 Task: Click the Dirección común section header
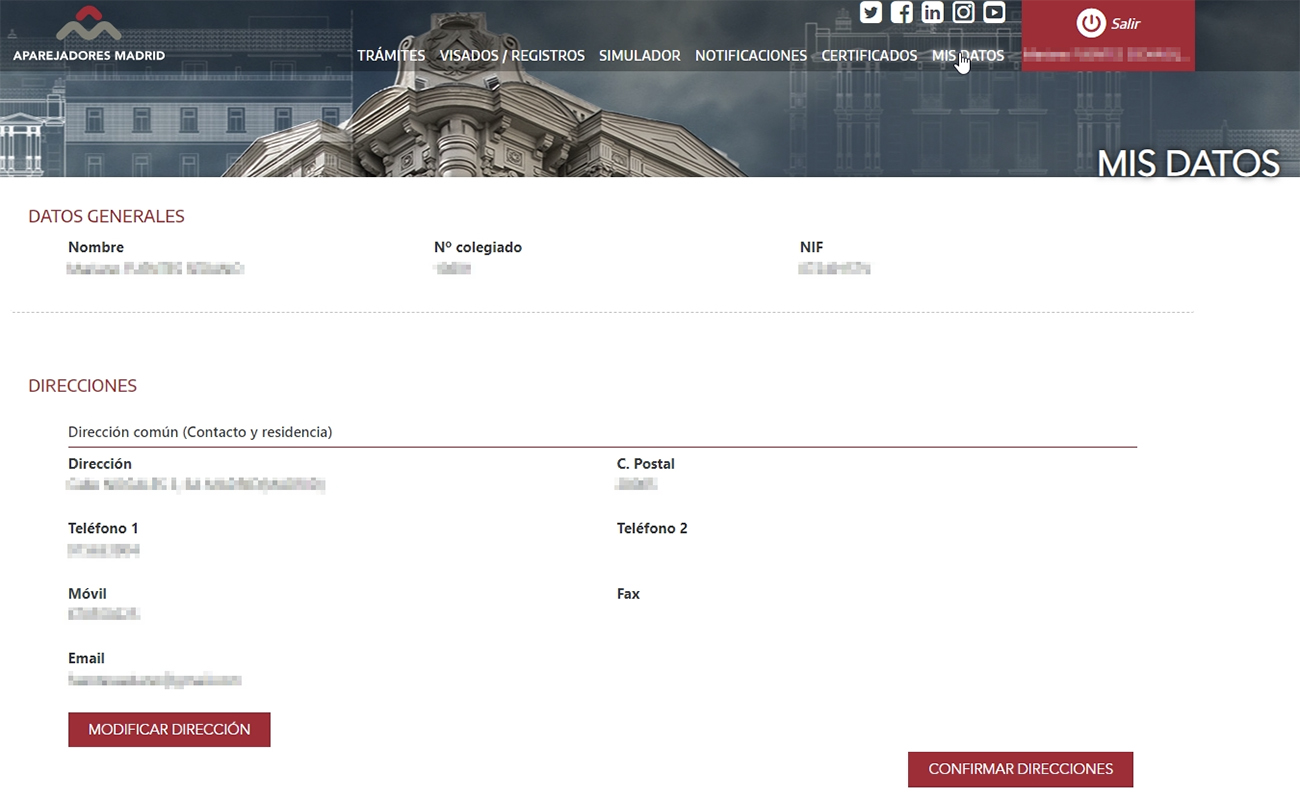(200, 432)
